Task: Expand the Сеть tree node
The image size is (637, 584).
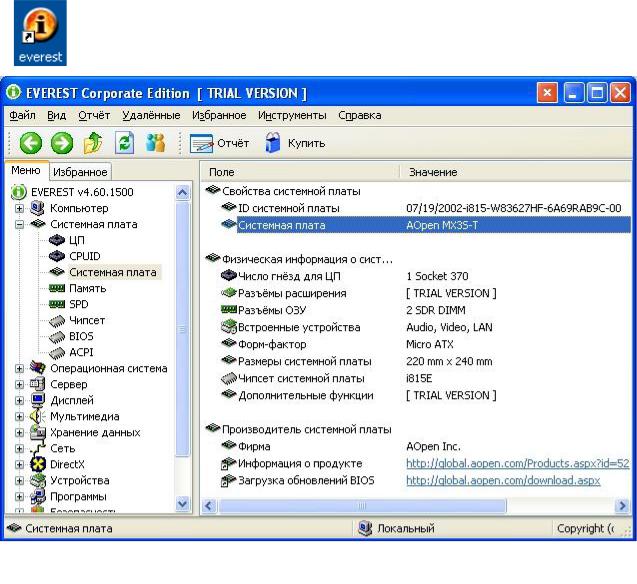Action: click(x=19, y=448)
